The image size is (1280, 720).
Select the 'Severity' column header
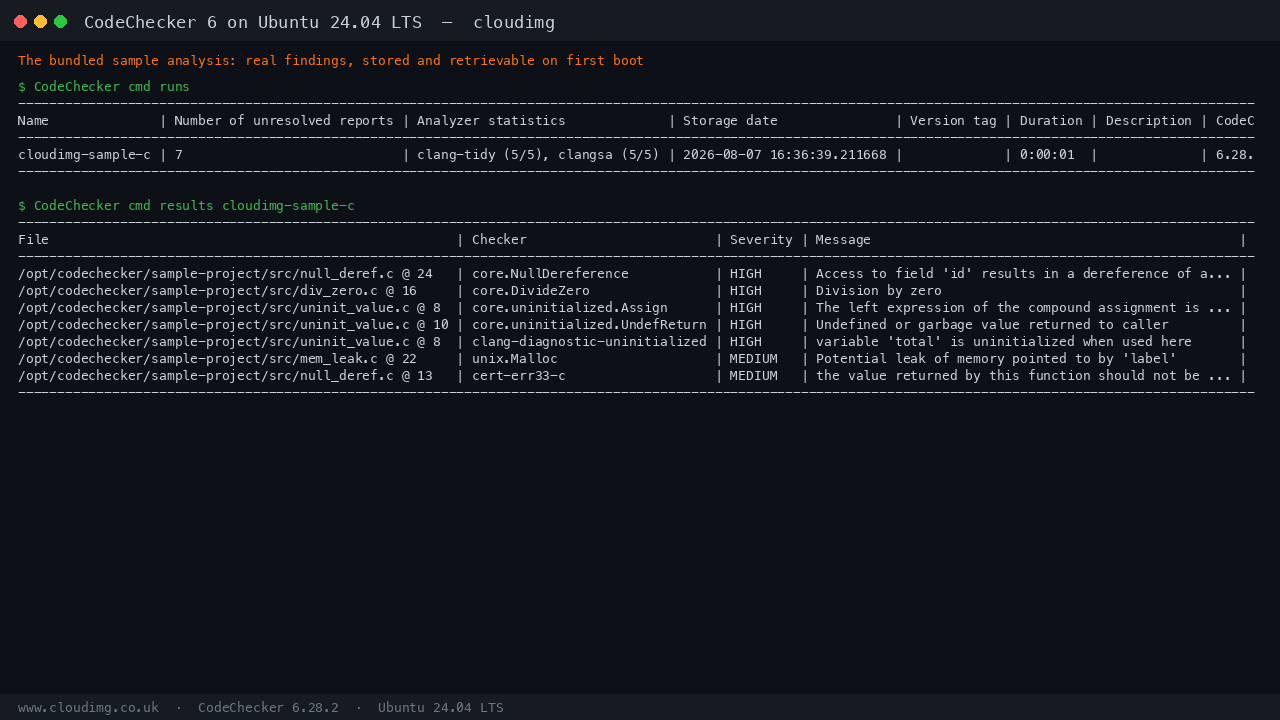coord(761,240)
